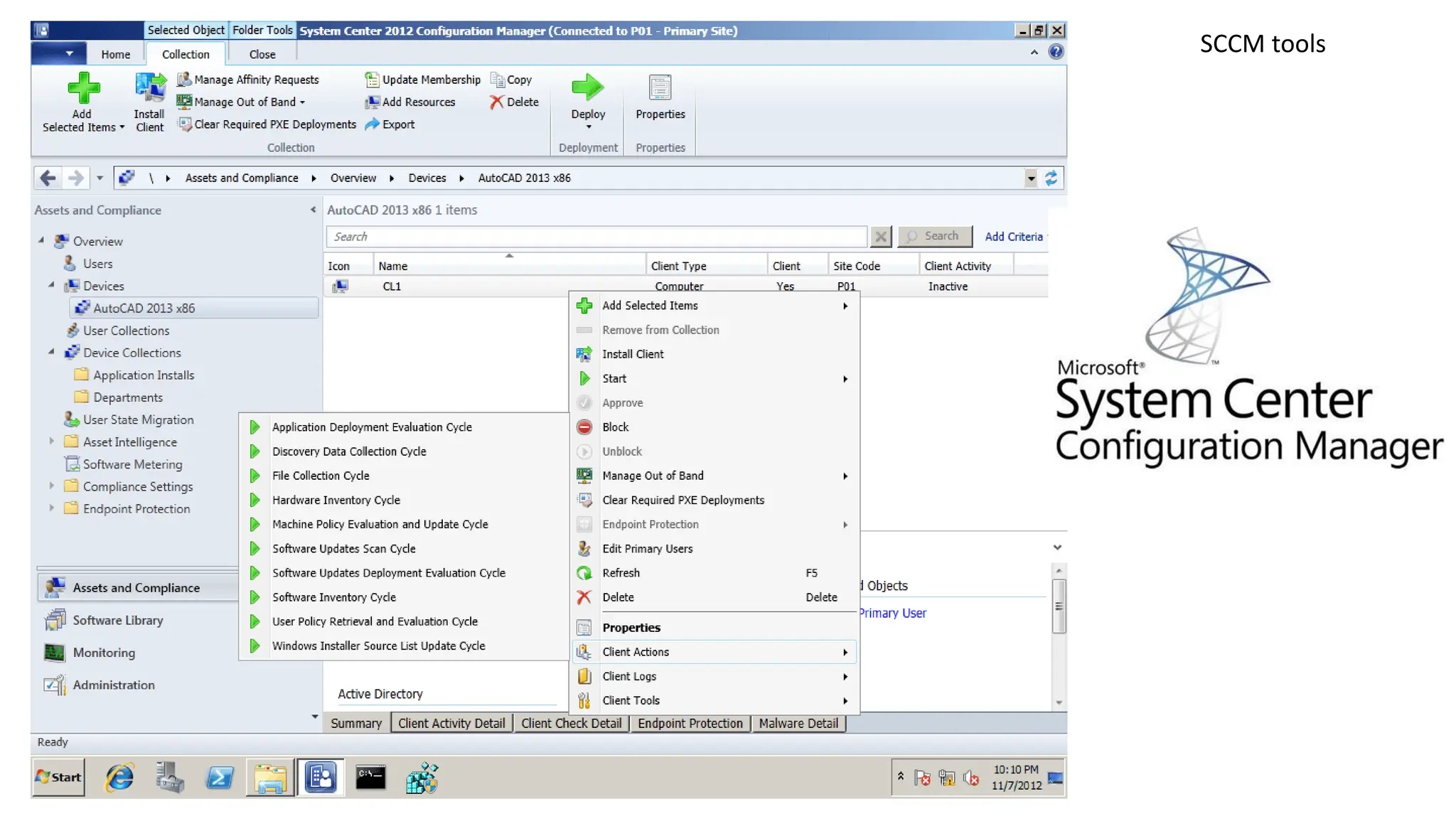Click in the Search input field

tap(596, 237)
